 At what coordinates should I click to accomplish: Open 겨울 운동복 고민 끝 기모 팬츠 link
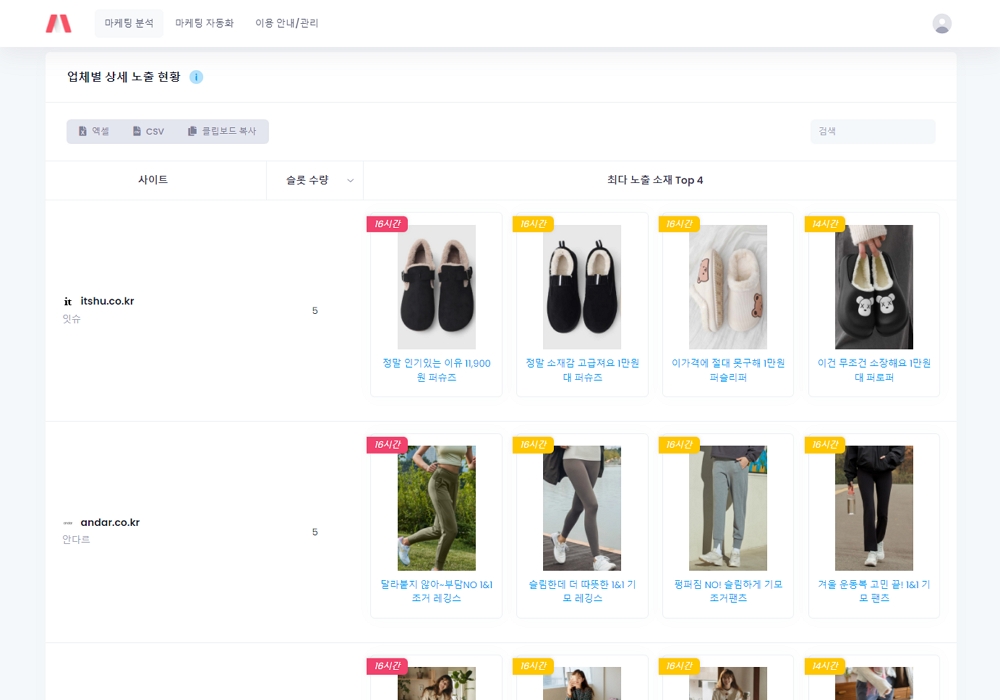point(874,591)
